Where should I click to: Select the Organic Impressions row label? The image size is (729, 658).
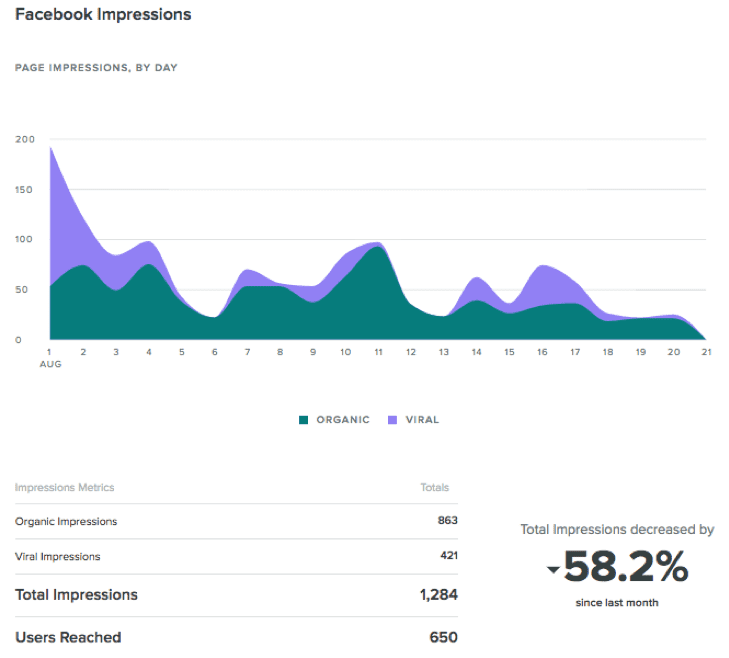[x=66, y=521]
